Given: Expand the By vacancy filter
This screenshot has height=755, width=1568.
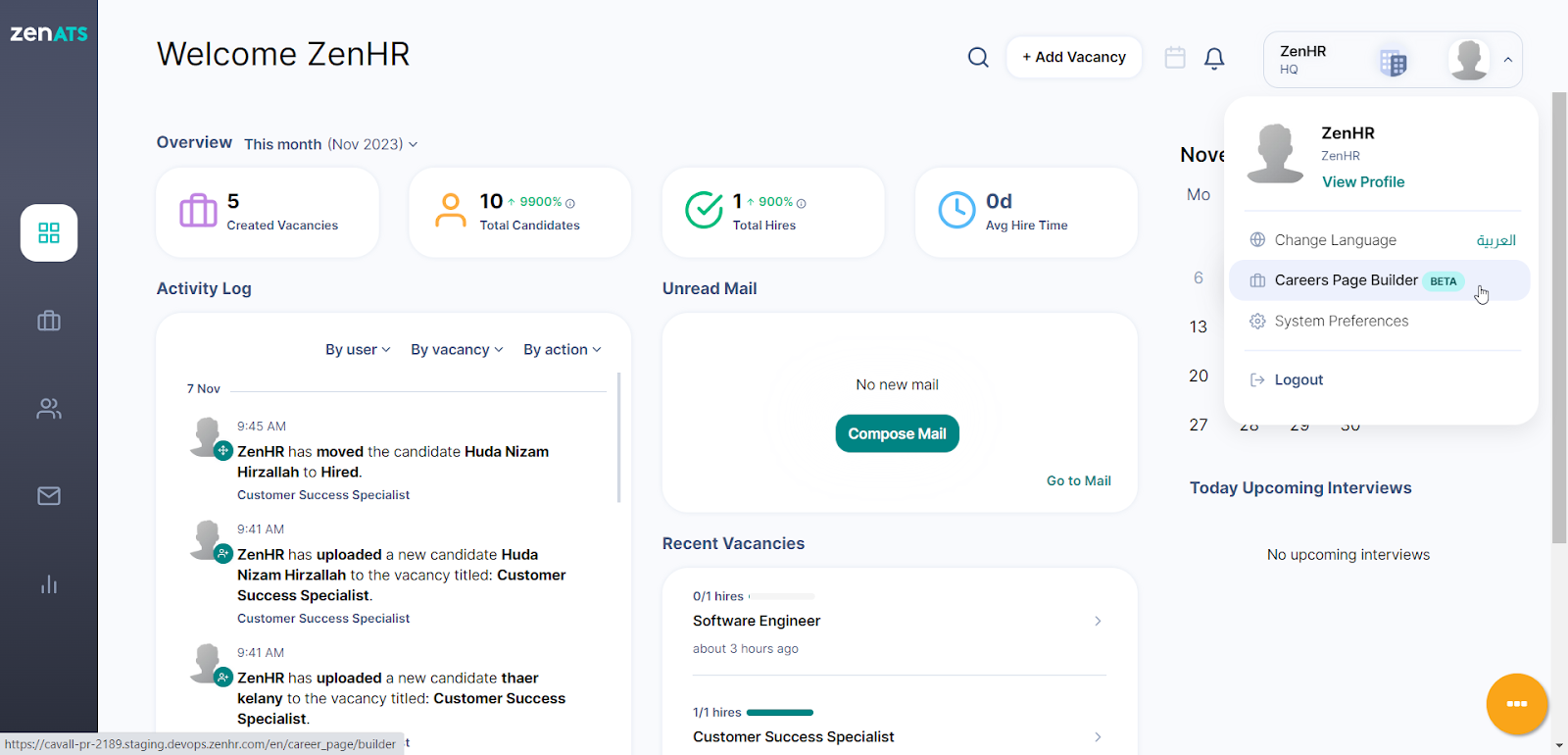Looking at the screenshot, I should click(457, 349).
